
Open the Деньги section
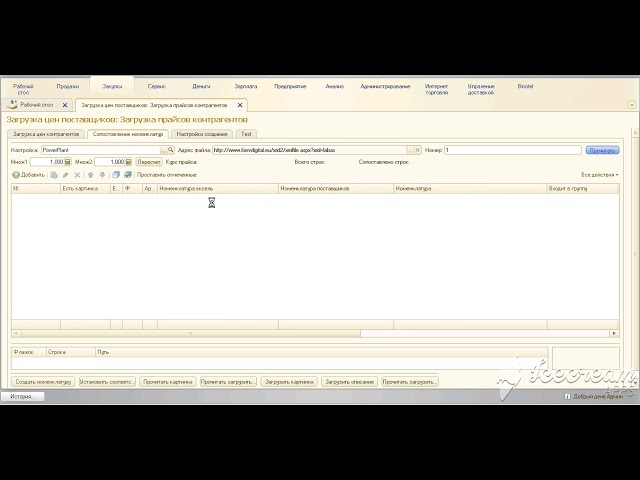click(201, 87)
